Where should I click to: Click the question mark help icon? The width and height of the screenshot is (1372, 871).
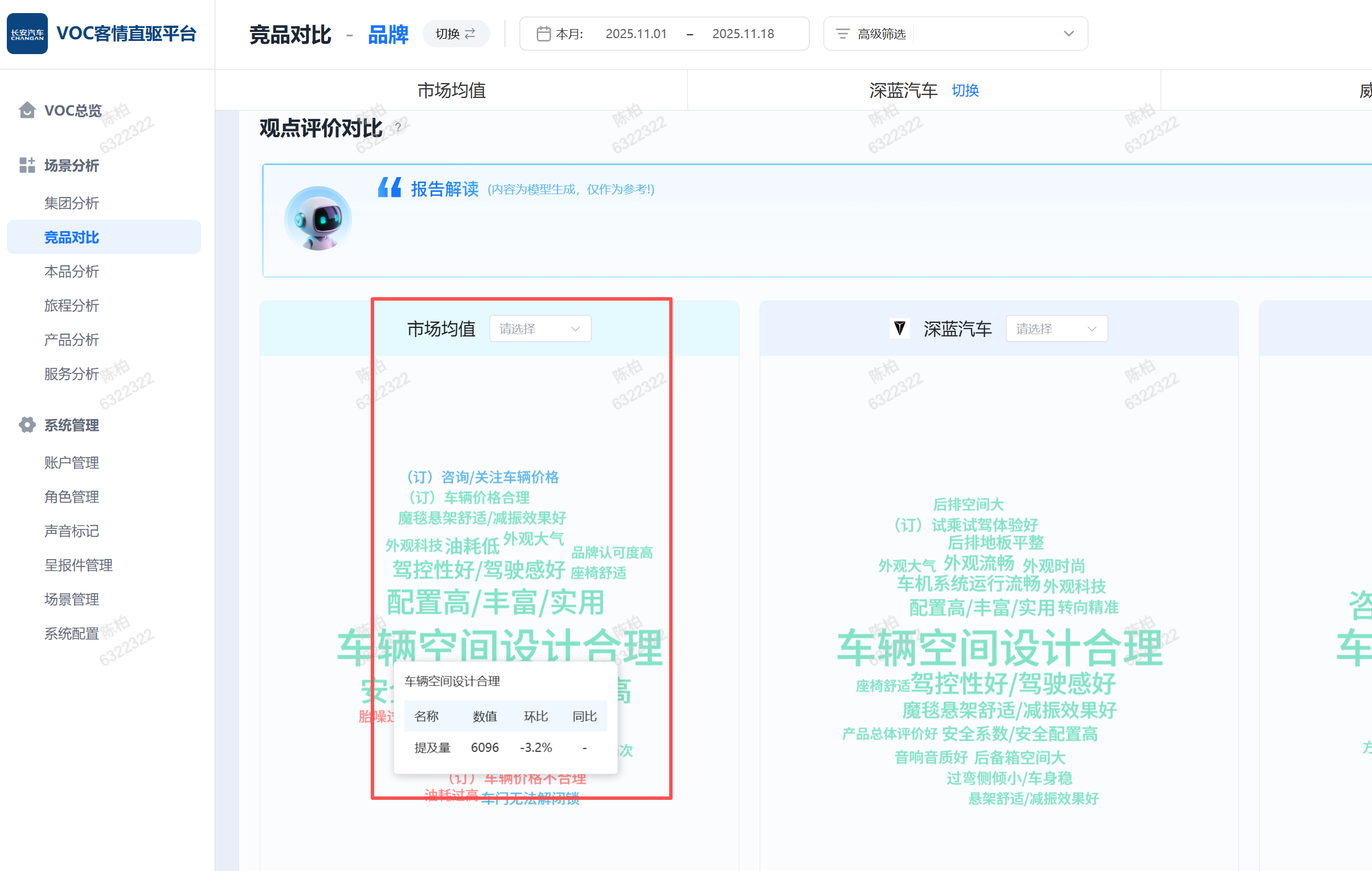(398, 126)
